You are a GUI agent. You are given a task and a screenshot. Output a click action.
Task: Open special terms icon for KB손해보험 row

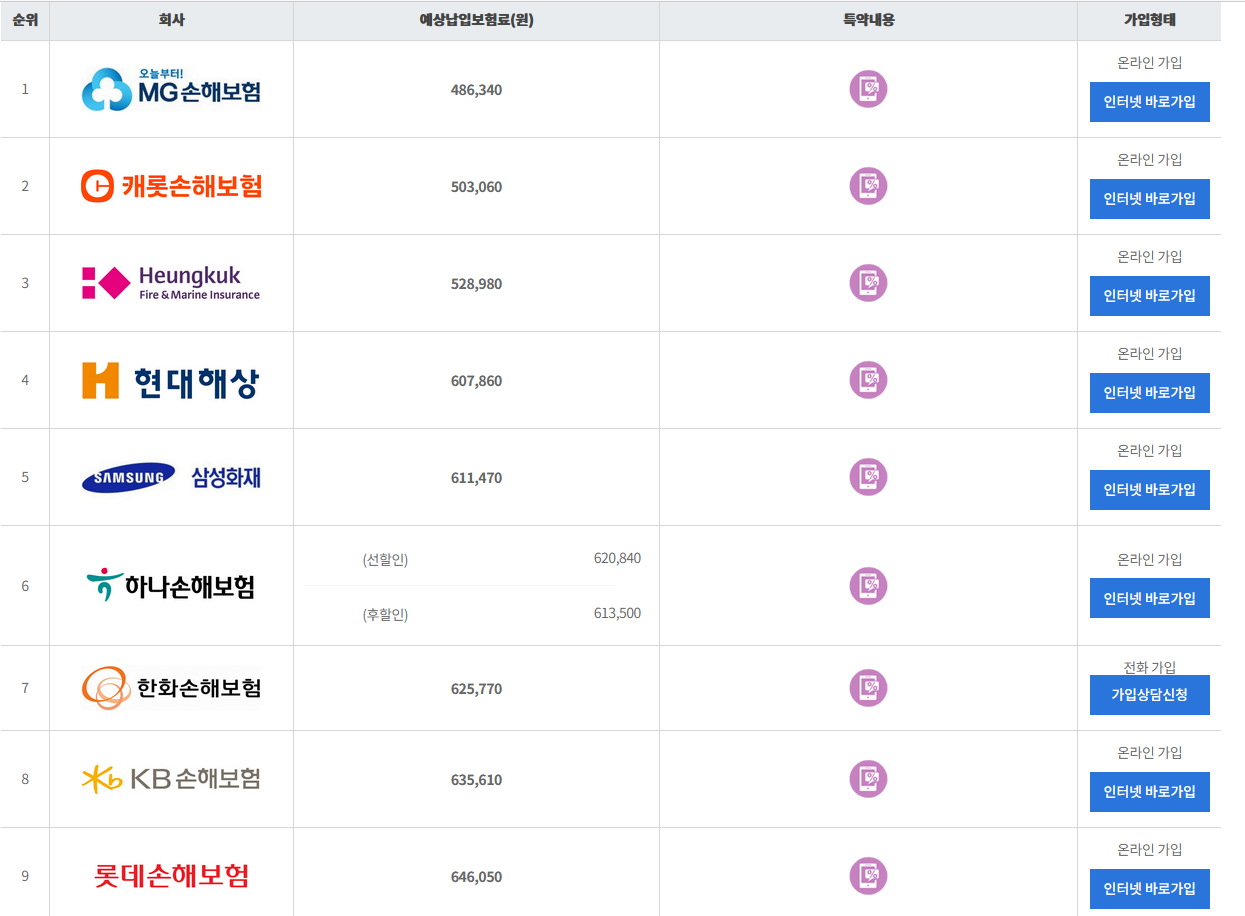click(x=868, y=779)
